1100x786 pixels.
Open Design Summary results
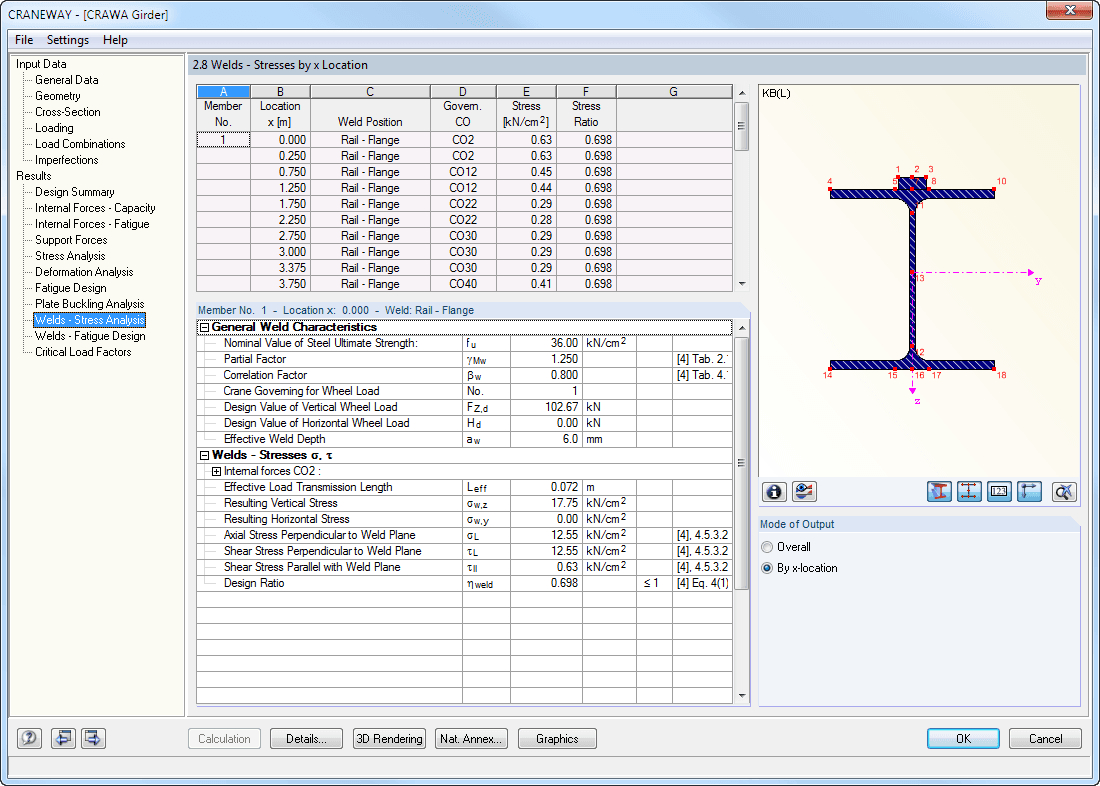pyautogui.click(x=74, y=192)
